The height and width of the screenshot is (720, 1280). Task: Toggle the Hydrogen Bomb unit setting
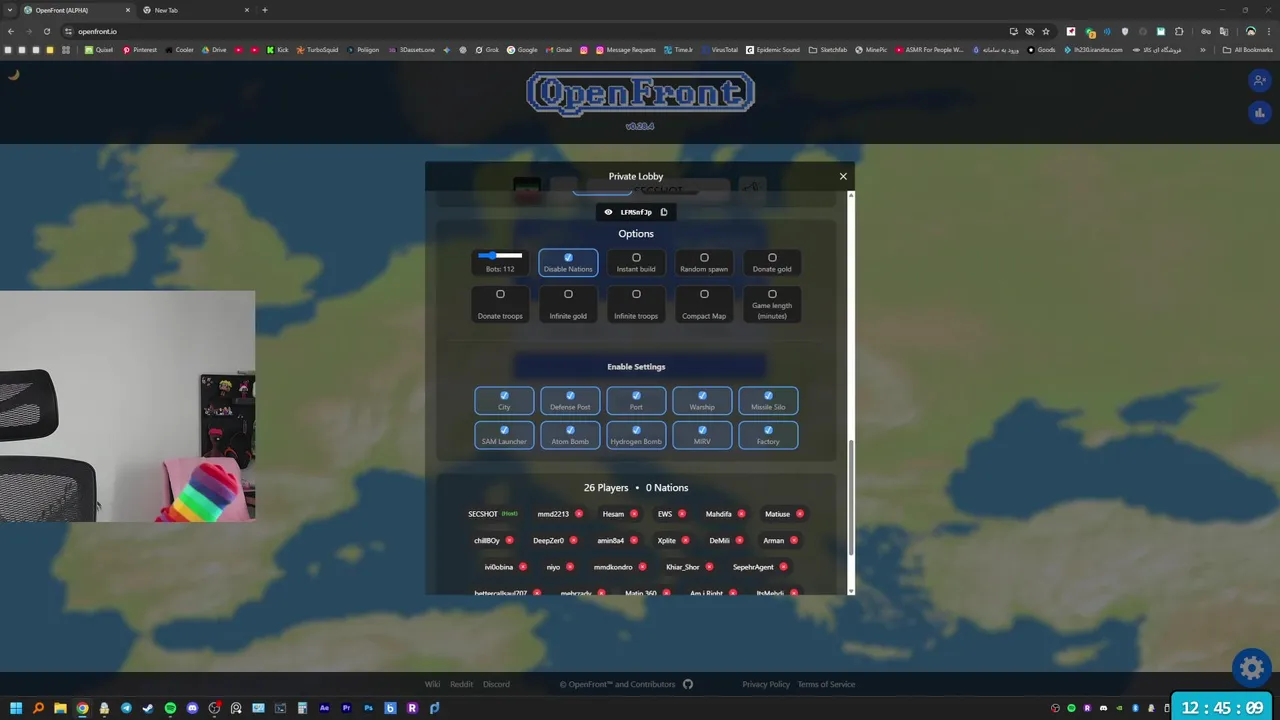(636, 435)
